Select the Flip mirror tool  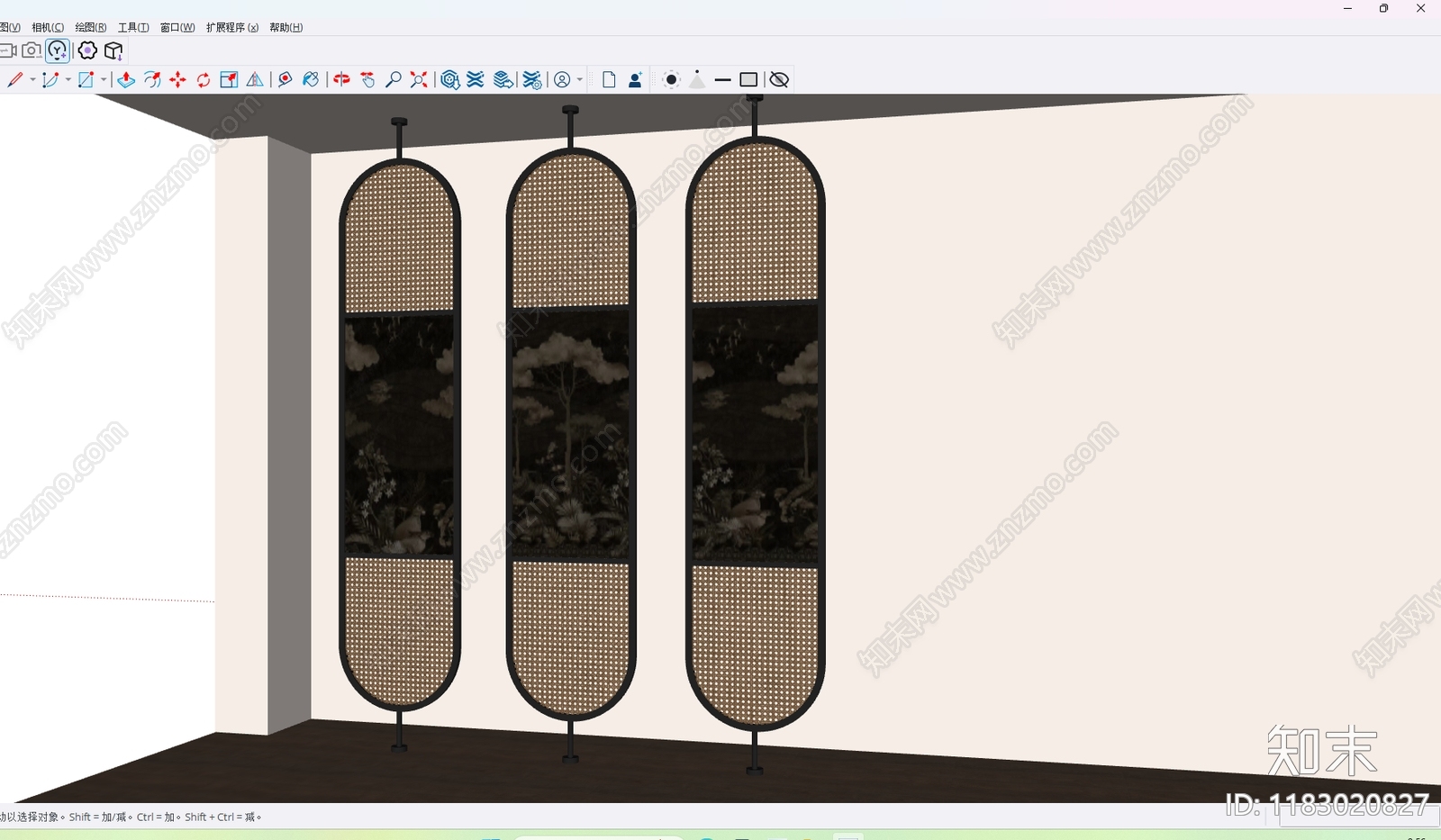255,79
